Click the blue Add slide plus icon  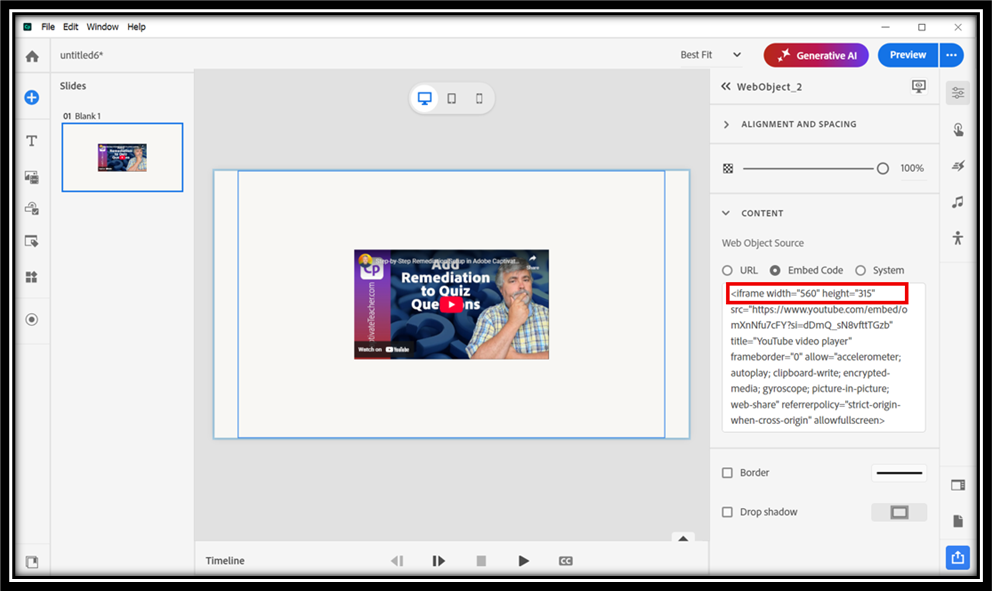pyautogui.click(x=32, y=97)
